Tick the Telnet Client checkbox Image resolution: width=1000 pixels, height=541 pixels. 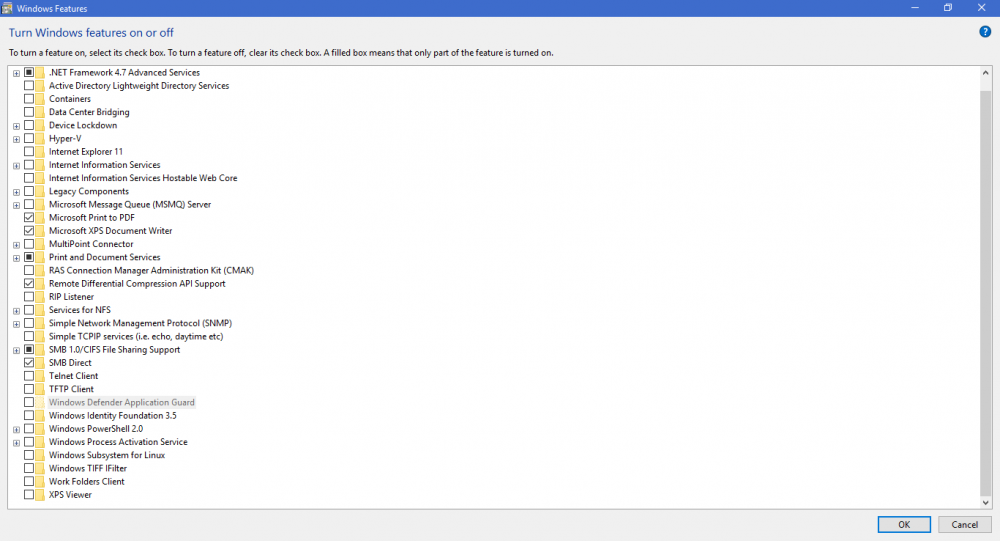(x=29, y=376)
